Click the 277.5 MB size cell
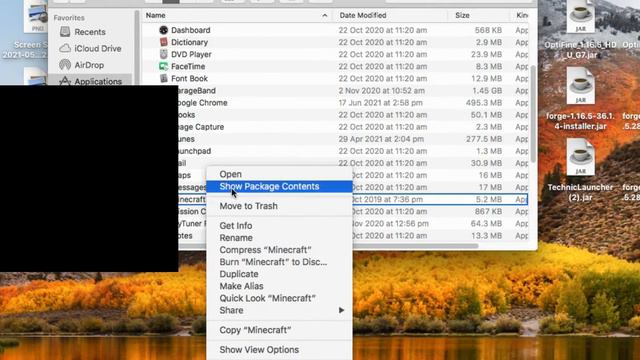The image size is (640, 360). [484, 139]
